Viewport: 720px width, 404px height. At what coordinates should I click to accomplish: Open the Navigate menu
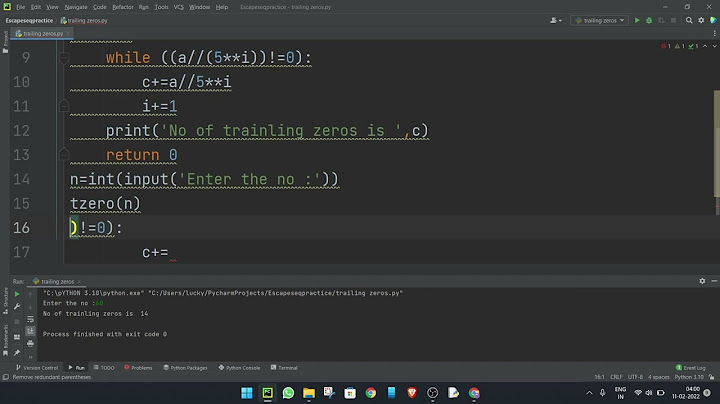[76, 7]
